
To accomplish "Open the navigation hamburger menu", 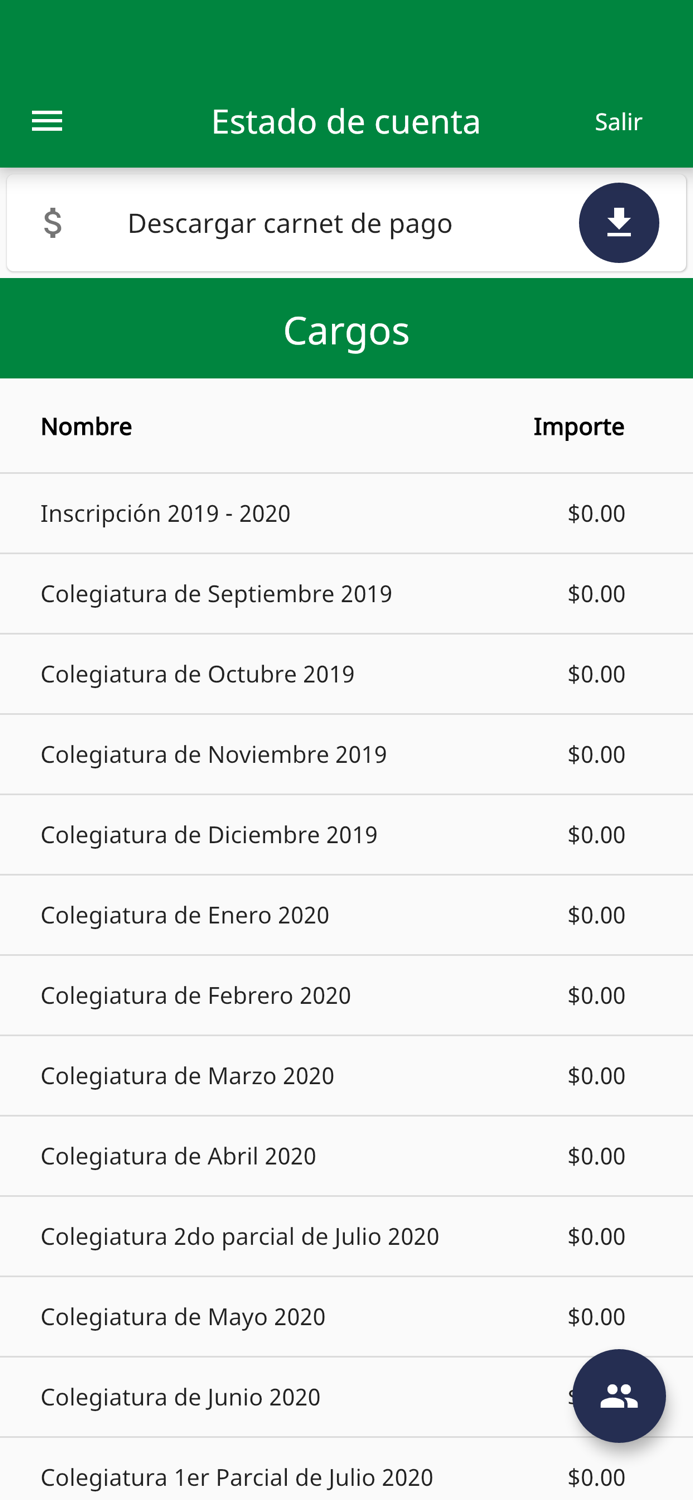I will click(x=46, y=119).
